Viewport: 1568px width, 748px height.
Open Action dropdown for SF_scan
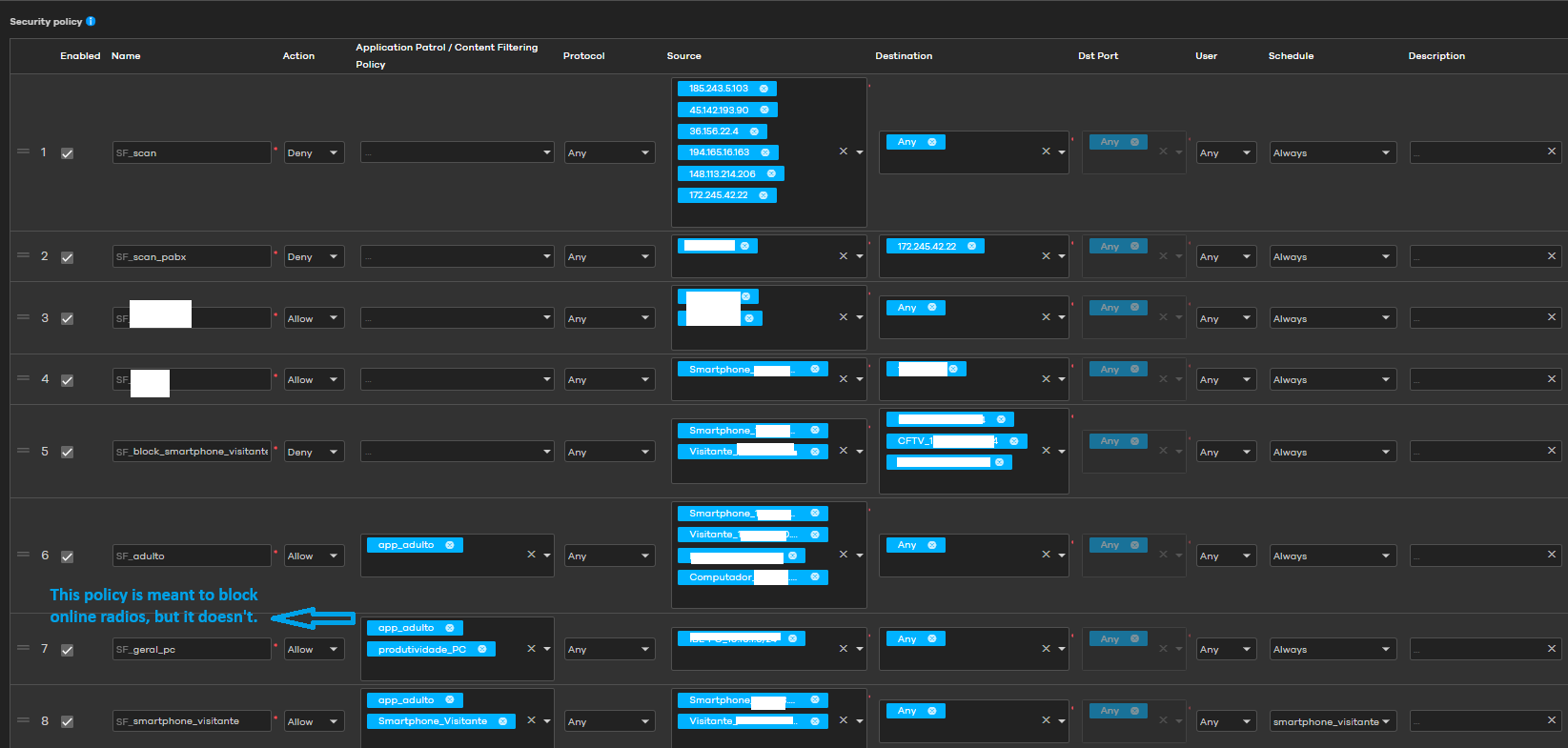coord(315,152)
